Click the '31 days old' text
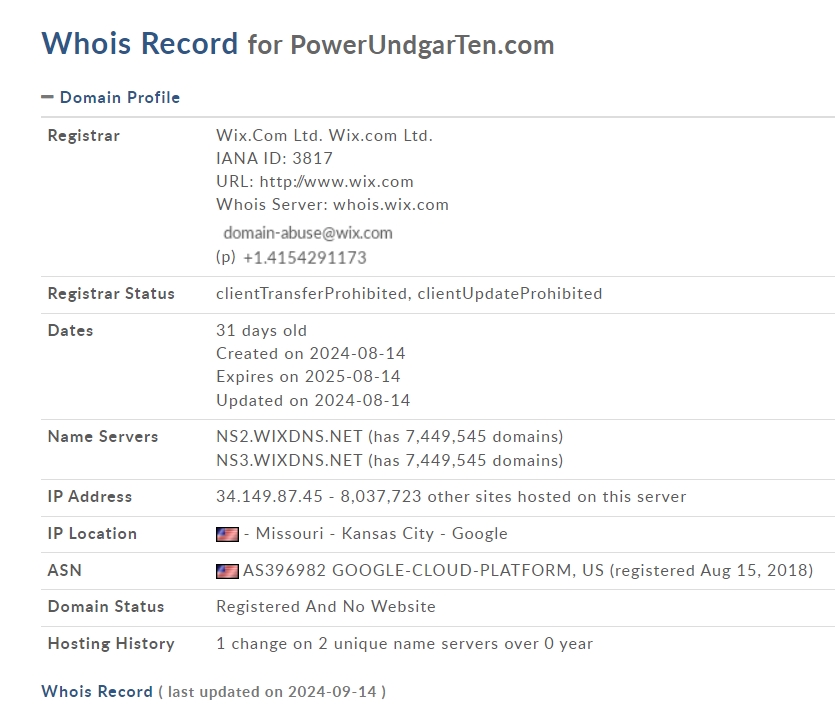This screenshot has width=835, height=709. [x=261, y=330]
